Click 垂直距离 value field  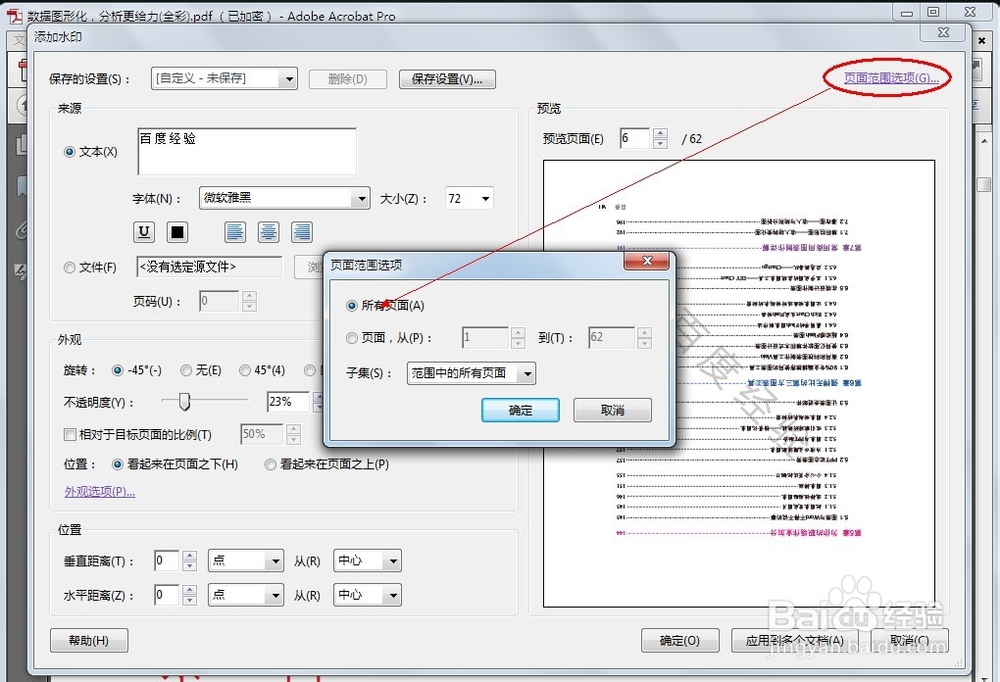167,561
